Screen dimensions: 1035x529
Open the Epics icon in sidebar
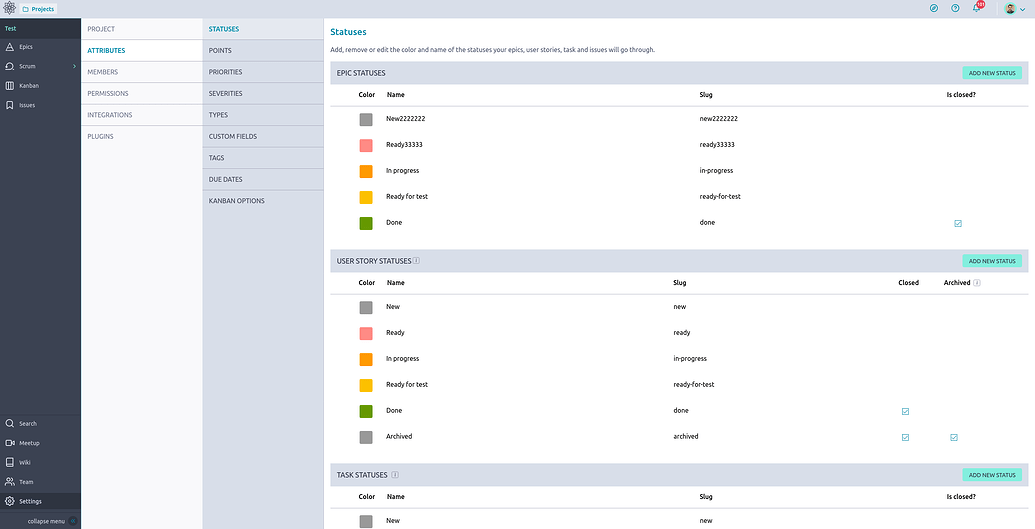point(10,47)
